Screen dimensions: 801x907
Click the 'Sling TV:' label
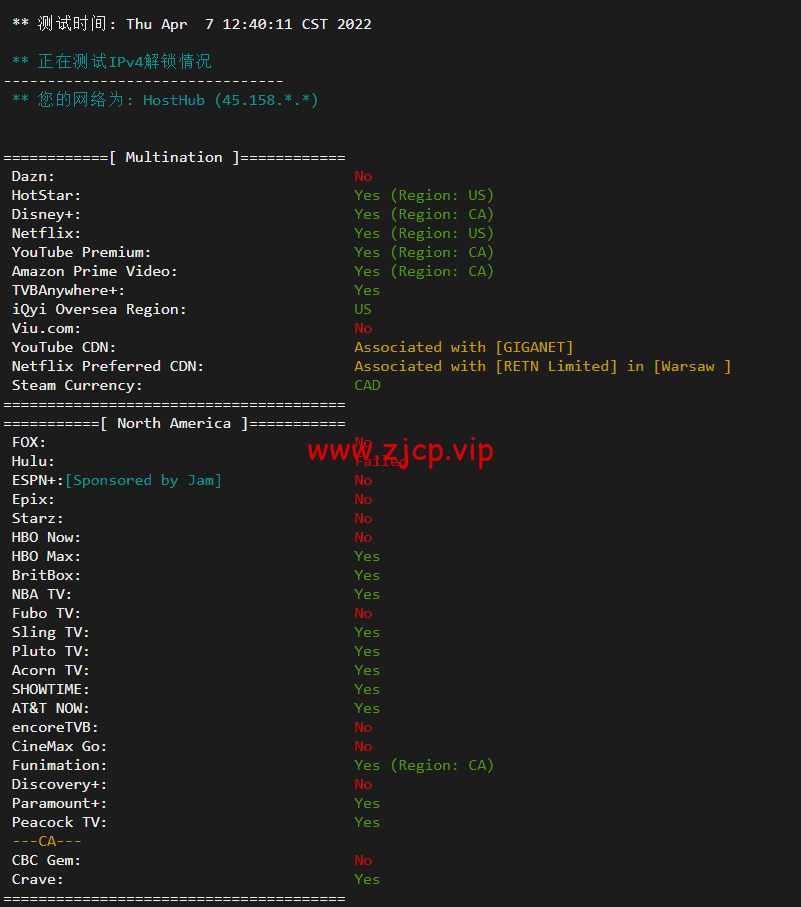click(x=51, y=633)
